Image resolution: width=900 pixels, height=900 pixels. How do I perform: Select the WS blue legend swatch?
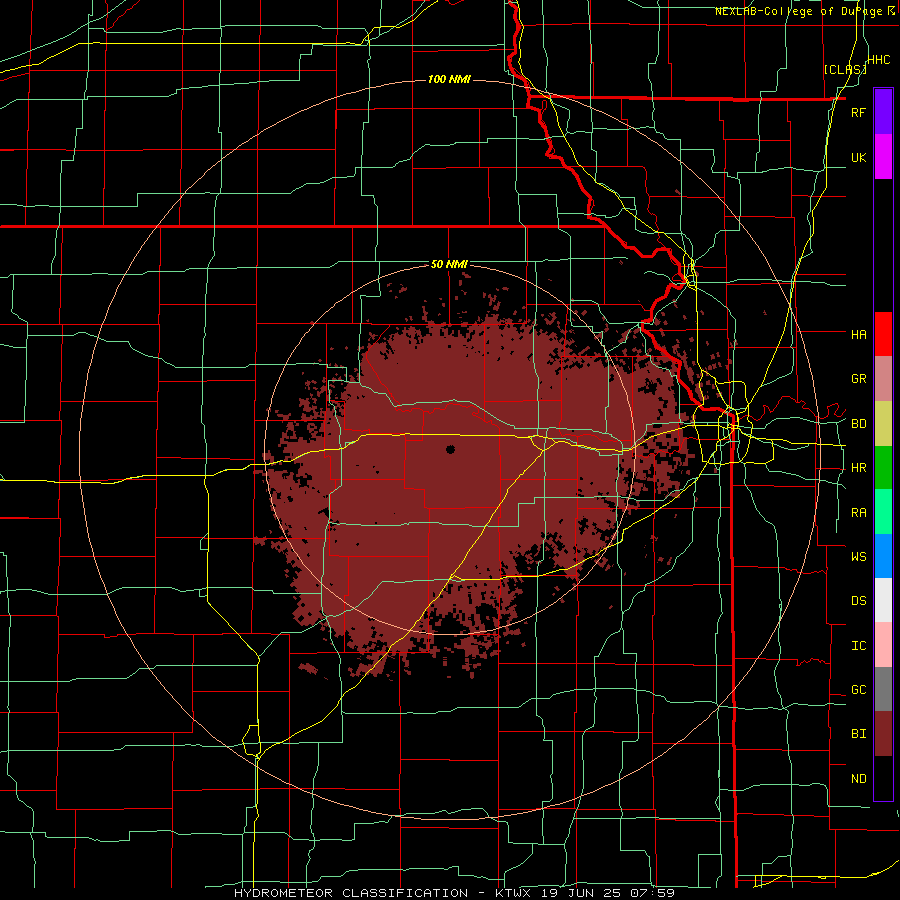[x=883, y=556]
